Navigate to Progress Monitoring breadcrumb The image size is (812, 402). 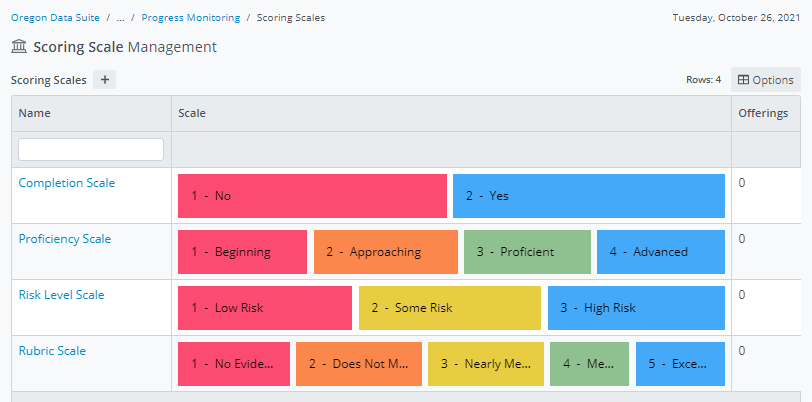point(190,18)
